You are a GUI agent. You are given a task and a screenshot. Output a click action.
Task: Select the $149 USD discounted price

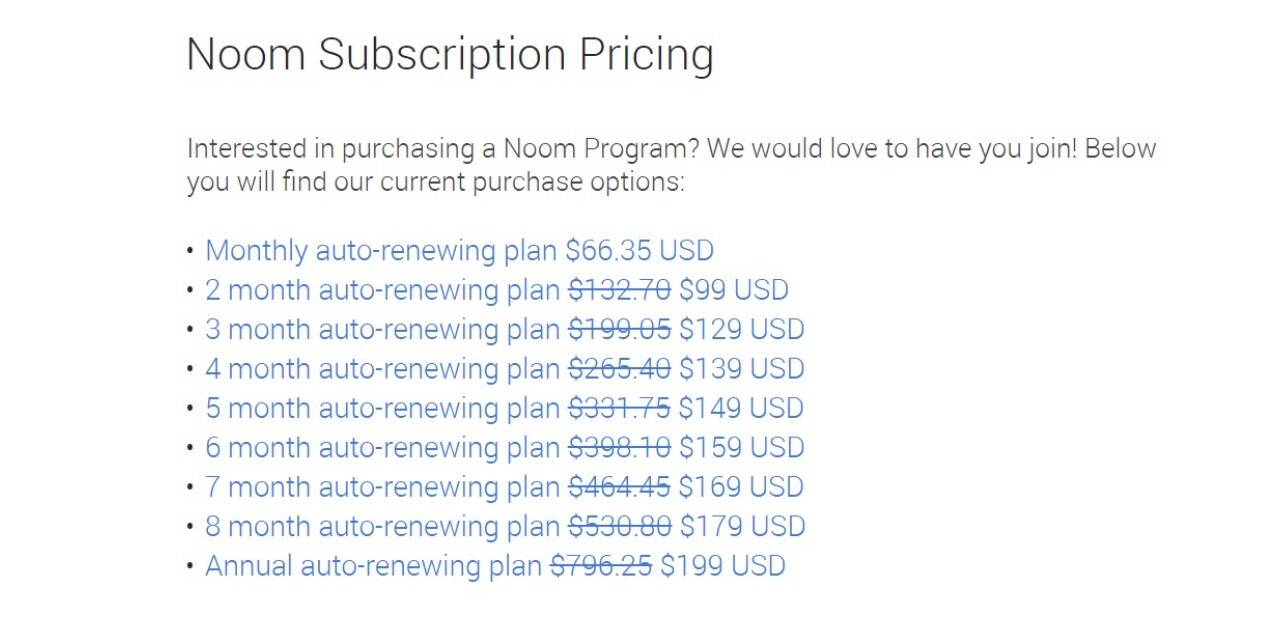tap(741, 408)
